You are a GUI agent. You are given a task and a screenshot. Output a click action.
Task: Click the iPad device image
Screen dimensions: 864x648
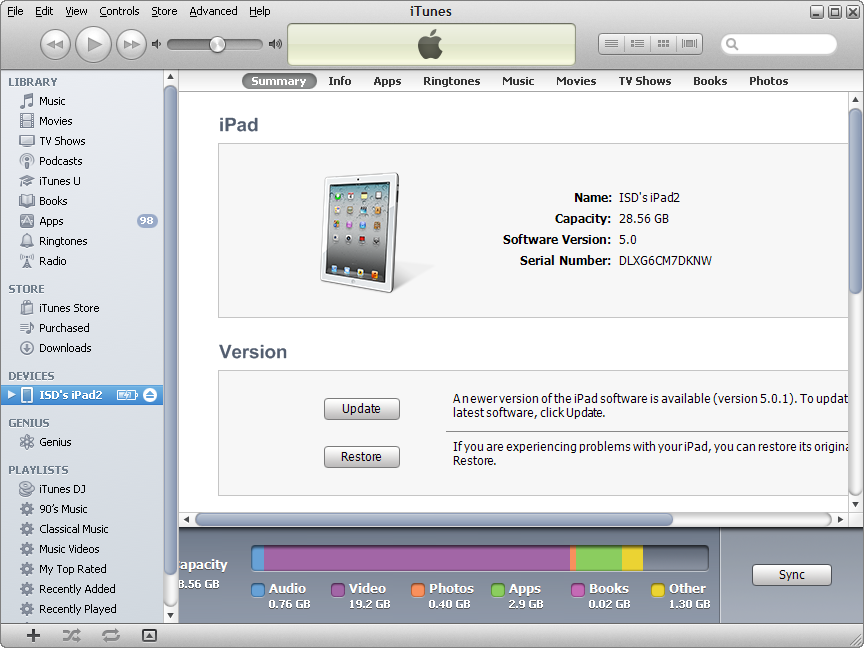[x=361, y=232]
